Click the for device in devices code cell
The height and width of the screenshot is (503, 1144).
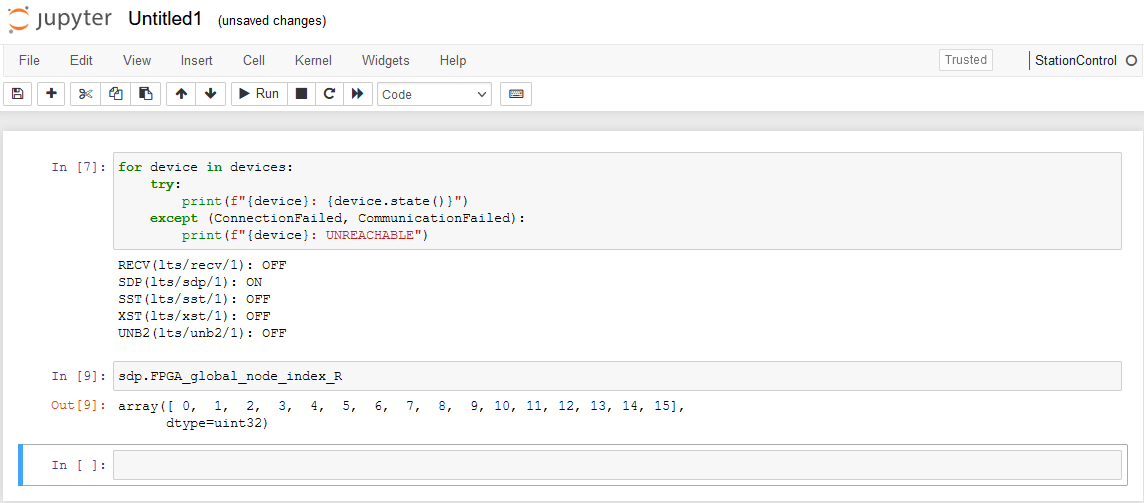tap(617, 201)
